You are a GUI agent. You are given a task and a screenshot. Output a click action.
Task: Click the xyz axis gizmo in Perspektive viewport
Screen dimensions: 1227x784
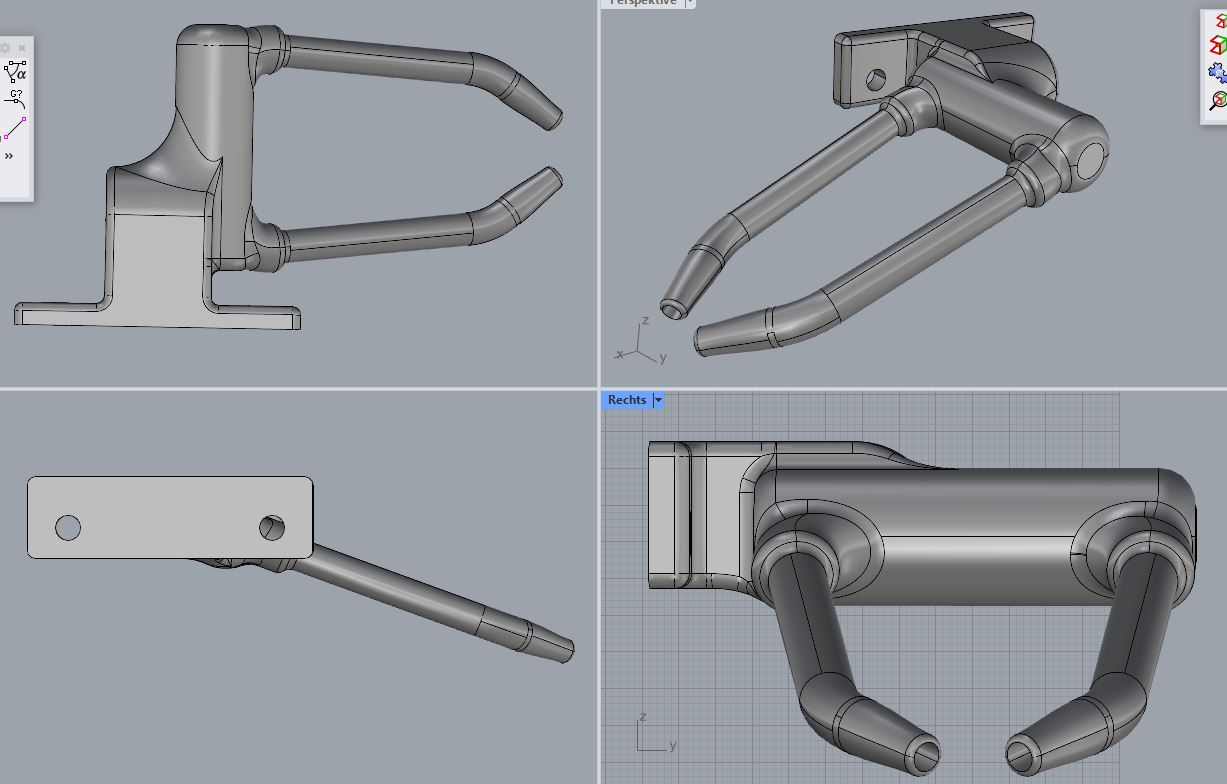point(640,343)
